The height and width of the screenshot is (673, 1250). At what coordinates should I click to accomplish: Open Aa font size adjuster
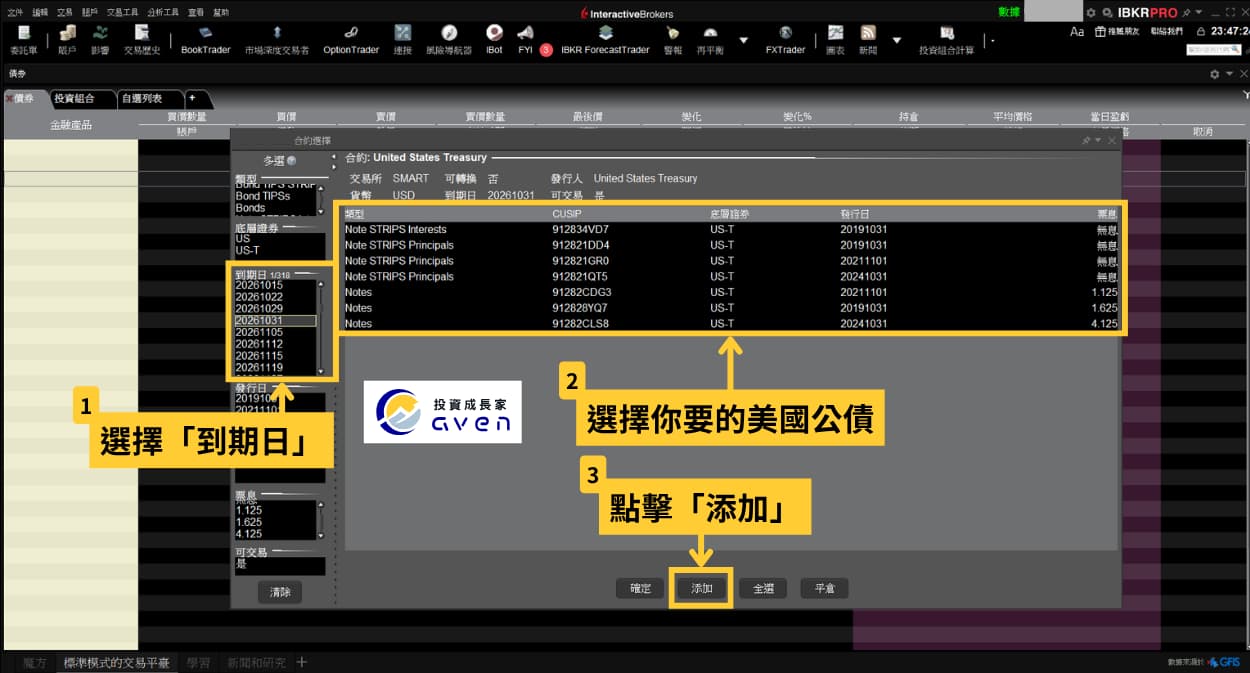coord(1077,32)
